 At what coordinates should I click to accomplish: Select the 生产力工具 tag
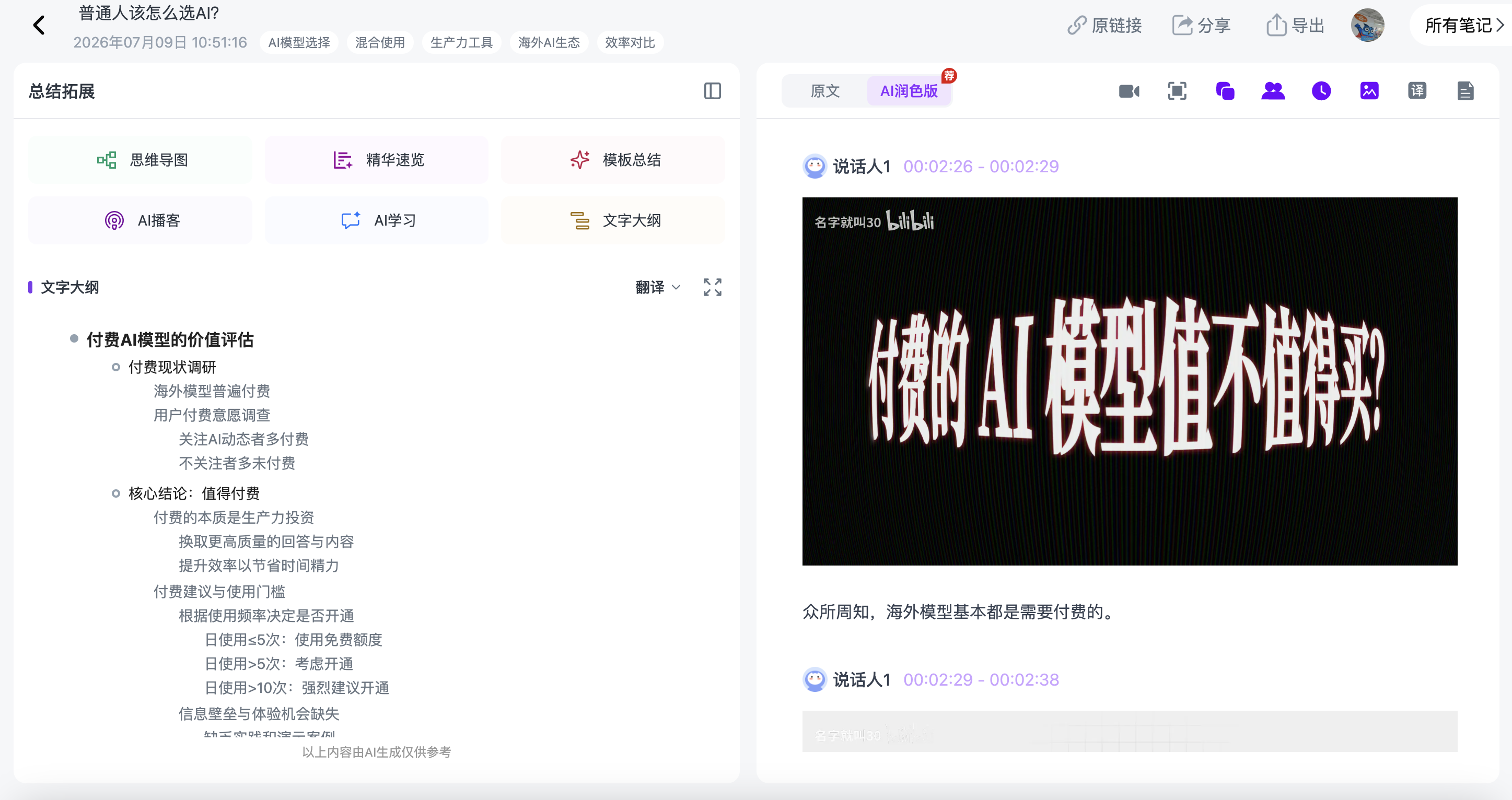point(461,42)
